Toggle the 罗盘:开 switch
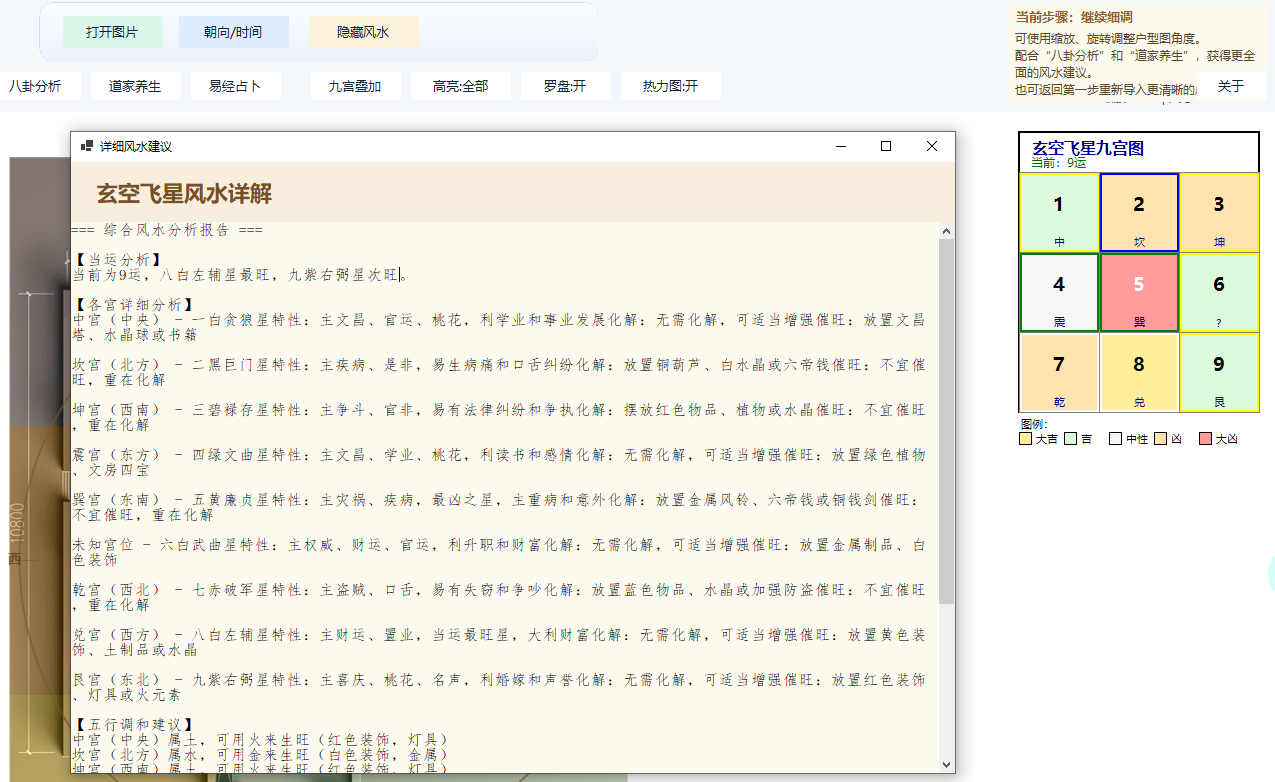Screen dimensions: 1275x782 pos(565,86)
